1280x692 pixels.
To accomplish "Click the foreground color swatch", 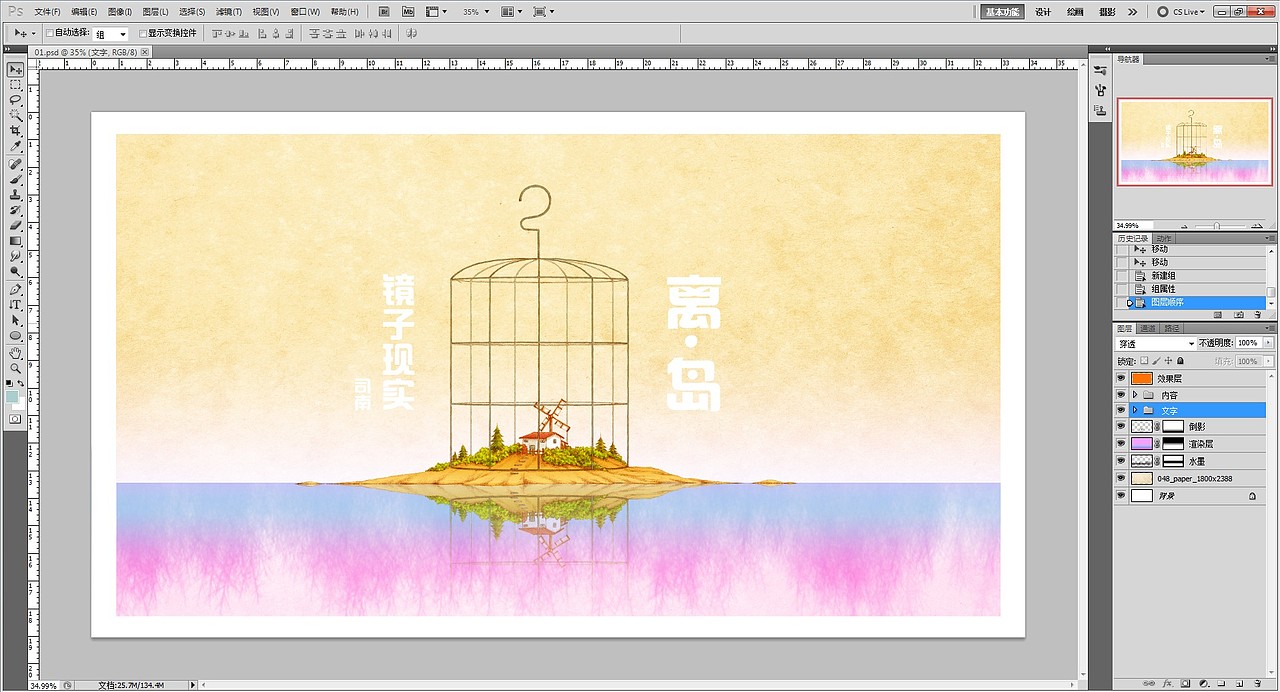I will pyautogui.click(x=12, y=395).
